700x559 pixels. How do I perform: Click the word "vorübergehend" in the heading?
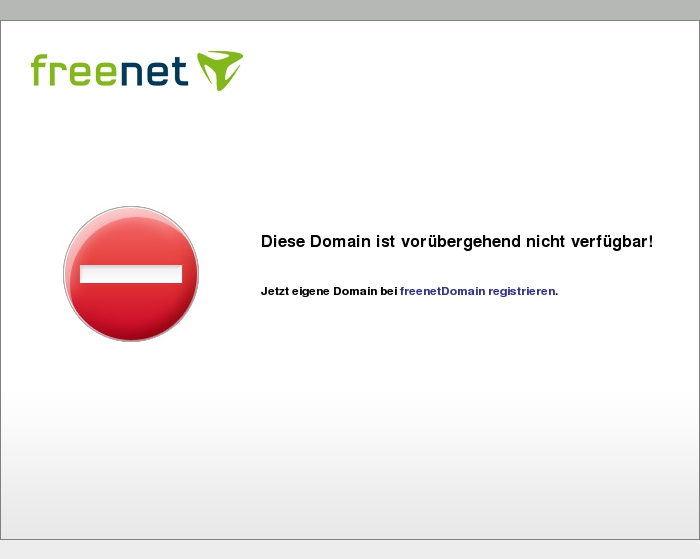coord(461,242)
